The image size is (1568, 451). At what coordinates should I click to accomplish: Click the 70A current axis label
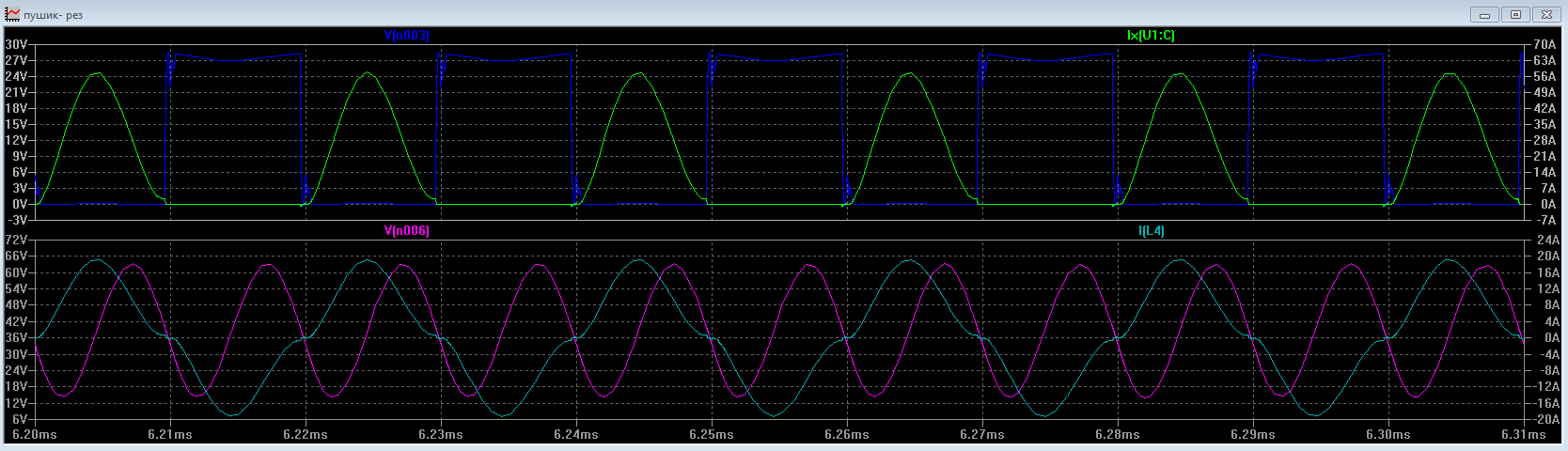point(1544,44)
